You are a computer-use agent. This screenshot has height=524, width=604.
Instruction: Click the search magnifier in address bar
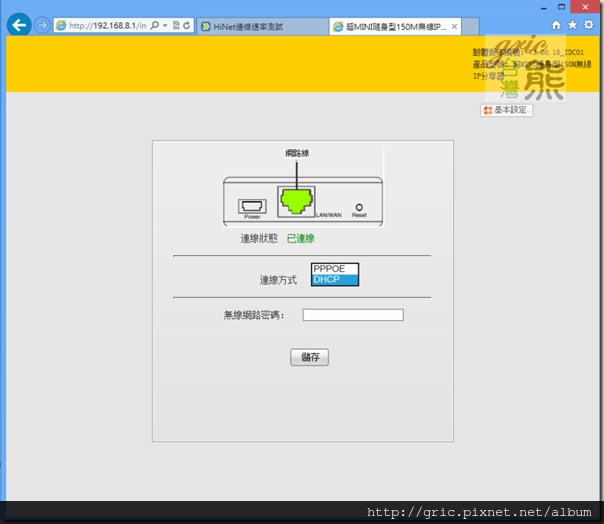155,25
